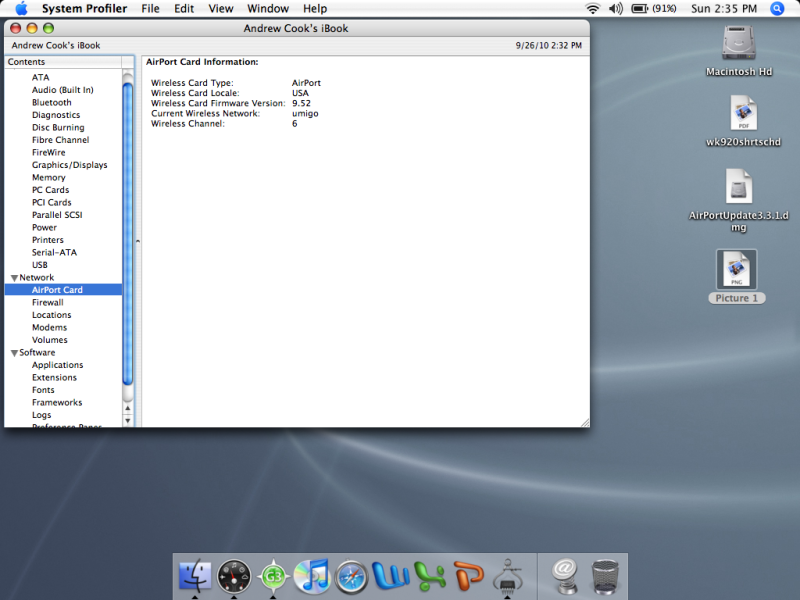Click the window resize corner grip

[x=585, y=422]
